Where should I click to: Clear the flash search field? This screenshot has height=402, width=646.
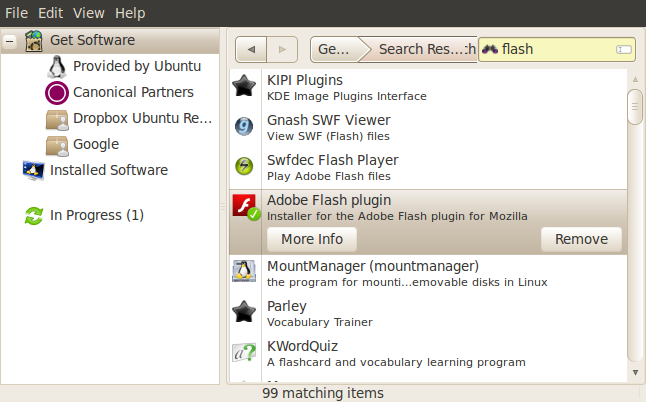pos(624,49)
